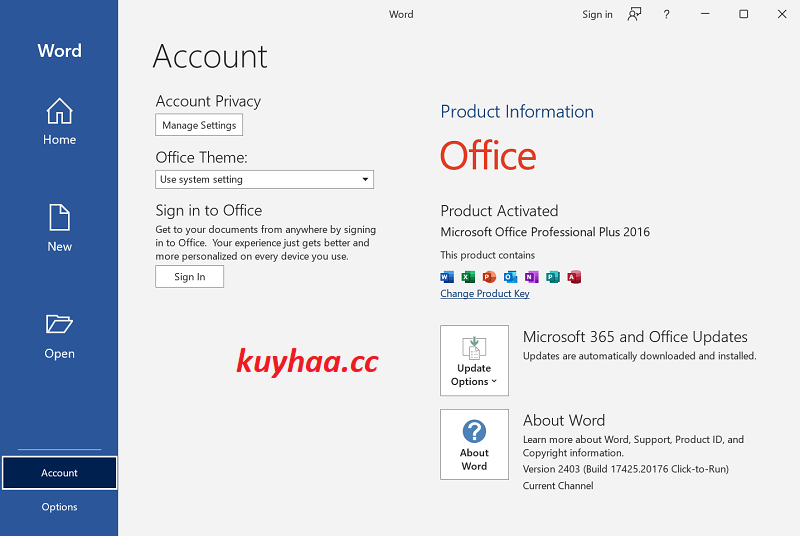
Task: Click the Access app icon
Action: coord(574,277)
